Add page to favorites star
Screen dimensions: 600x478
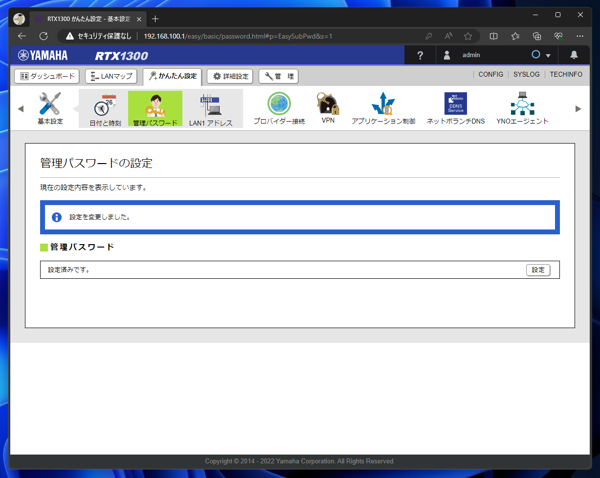[x=468, y=36]
